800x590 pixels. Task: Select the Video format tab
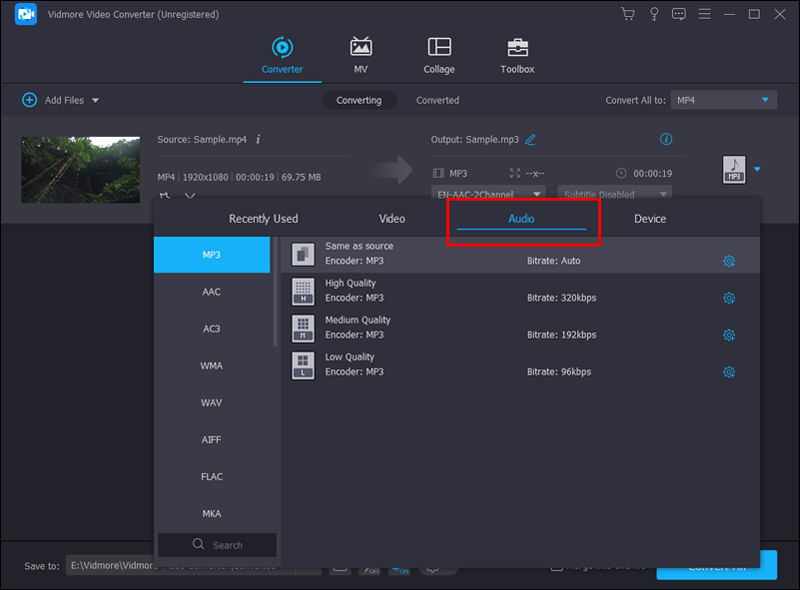coord(392,218)
